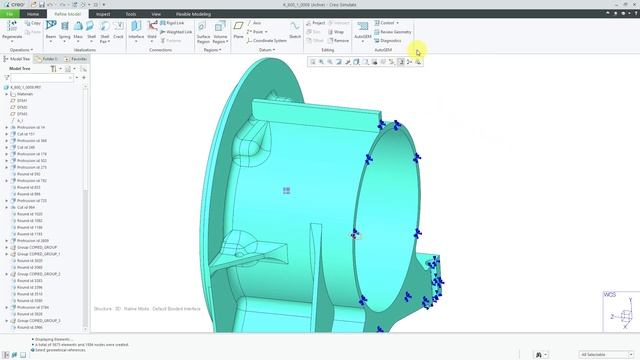The width and height of the screenshot is (640, 360).
Task: Select the Crack idealization tool
Action: point(118,26)
